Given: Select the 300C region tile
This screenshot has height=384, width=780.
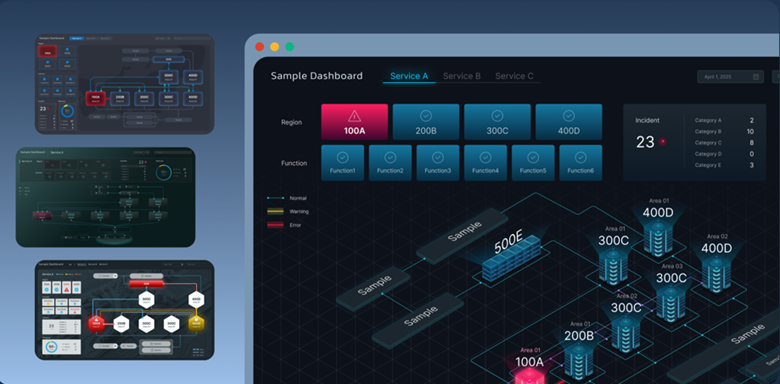Looking at the screenshot, I should pos(497,122).
